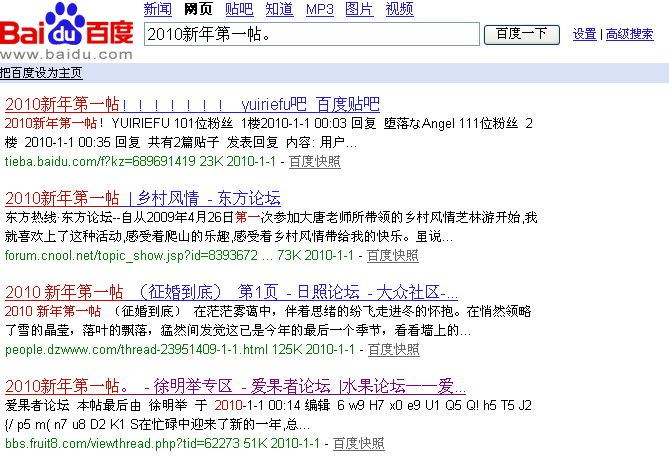Open the 视频 video tab

coord(399,10)
